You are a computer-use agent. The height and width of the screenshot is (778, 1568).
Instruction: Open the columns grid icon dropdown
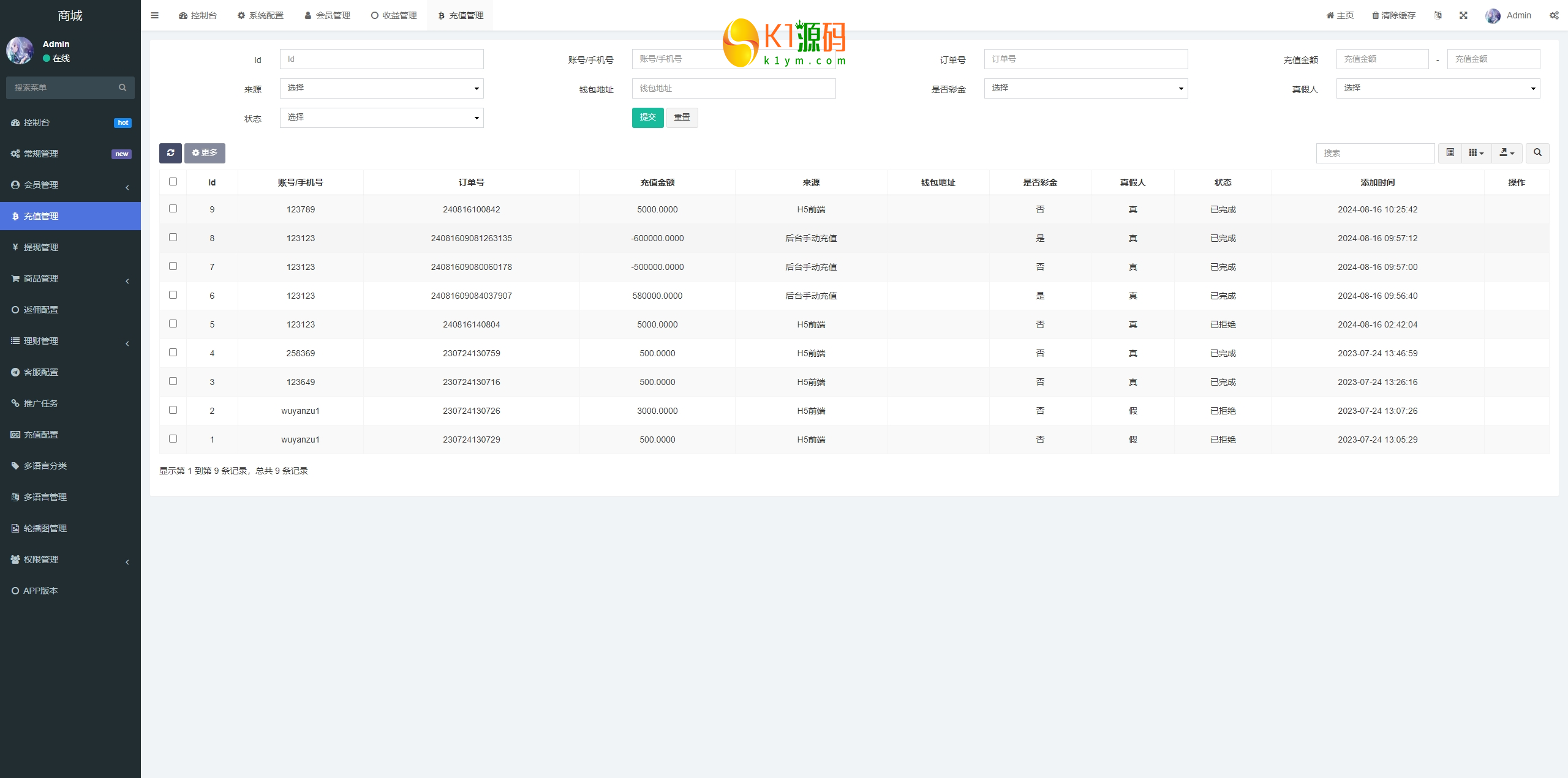pyautogui.click(x=1476, y=153)
